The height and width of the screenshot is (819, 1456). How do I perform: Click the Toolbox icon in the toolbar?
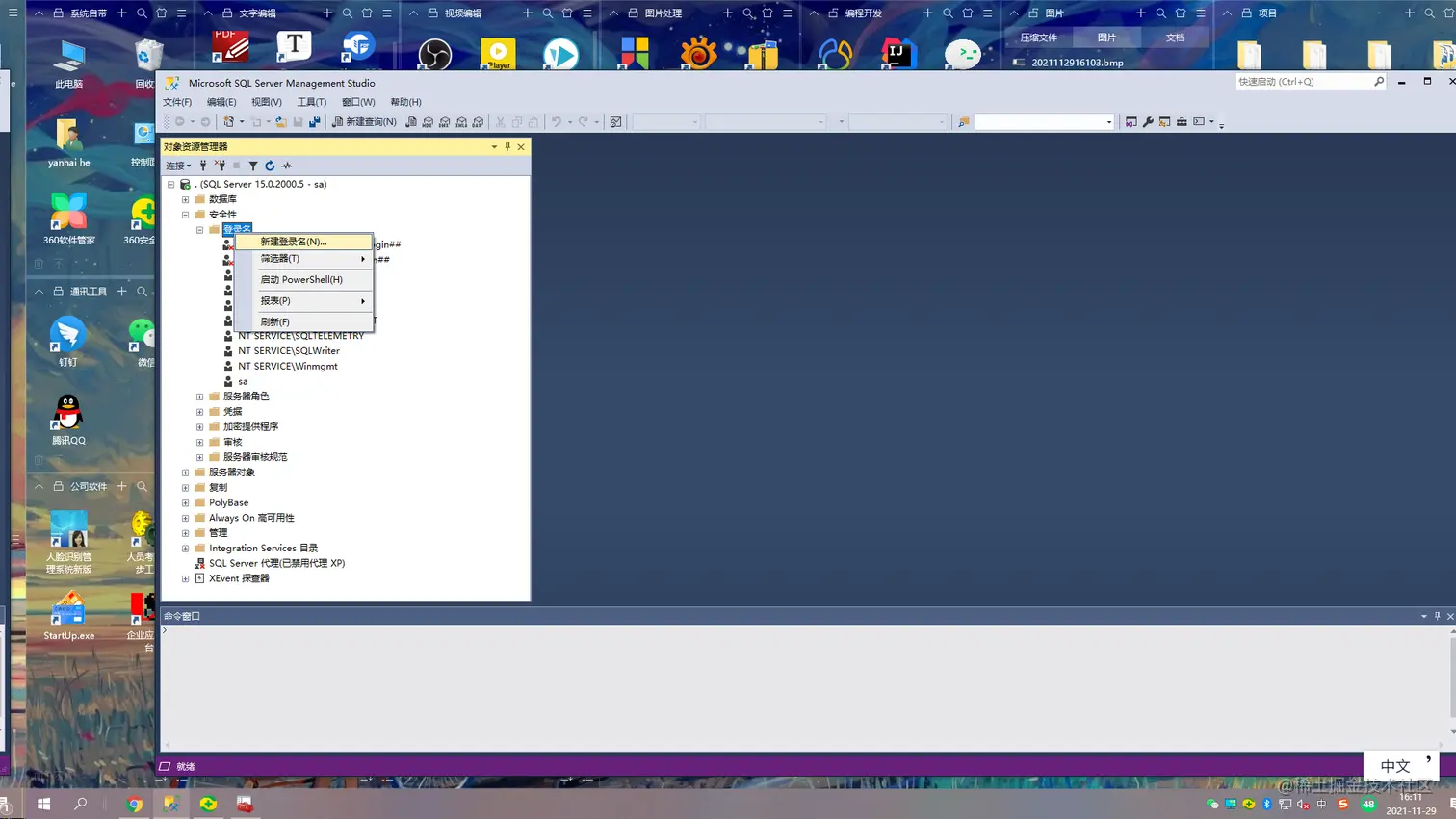1182,122
